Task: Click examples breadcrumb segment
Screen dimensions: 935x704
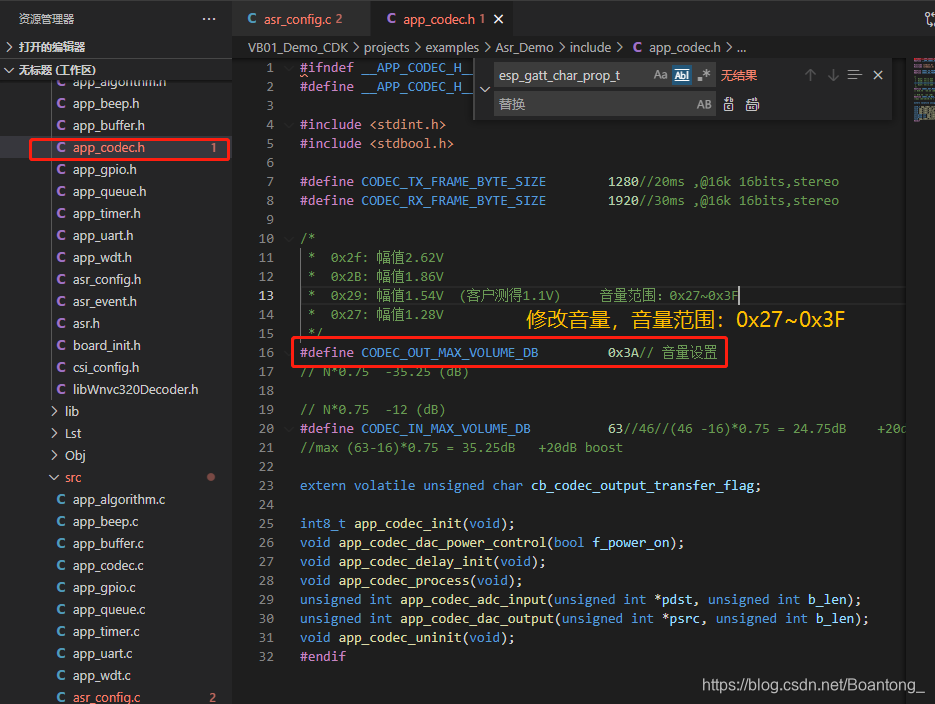Action: pos(452,48)
